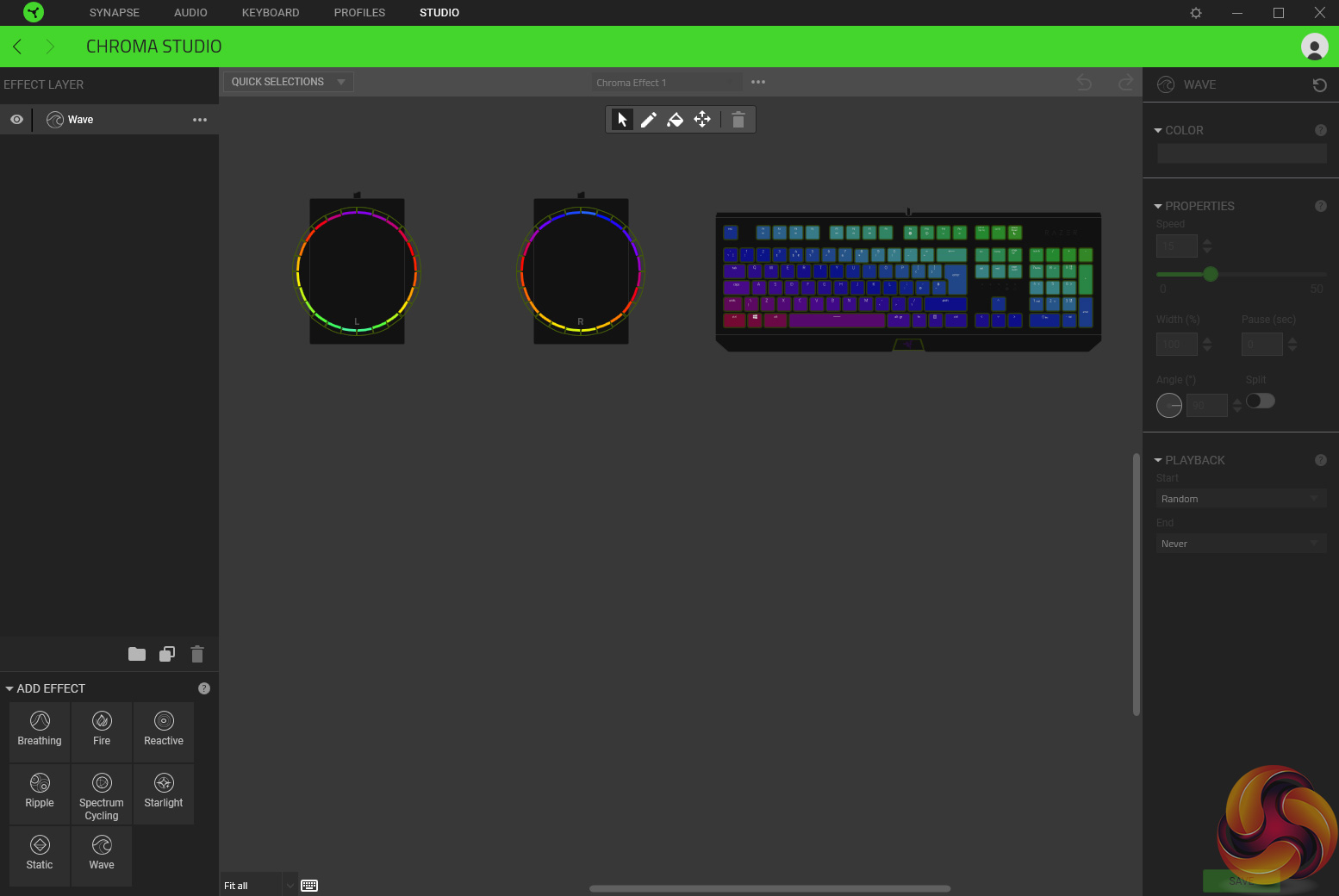Add a Ripple effect
The image size is (1339, 896).
tap(40, 794)
